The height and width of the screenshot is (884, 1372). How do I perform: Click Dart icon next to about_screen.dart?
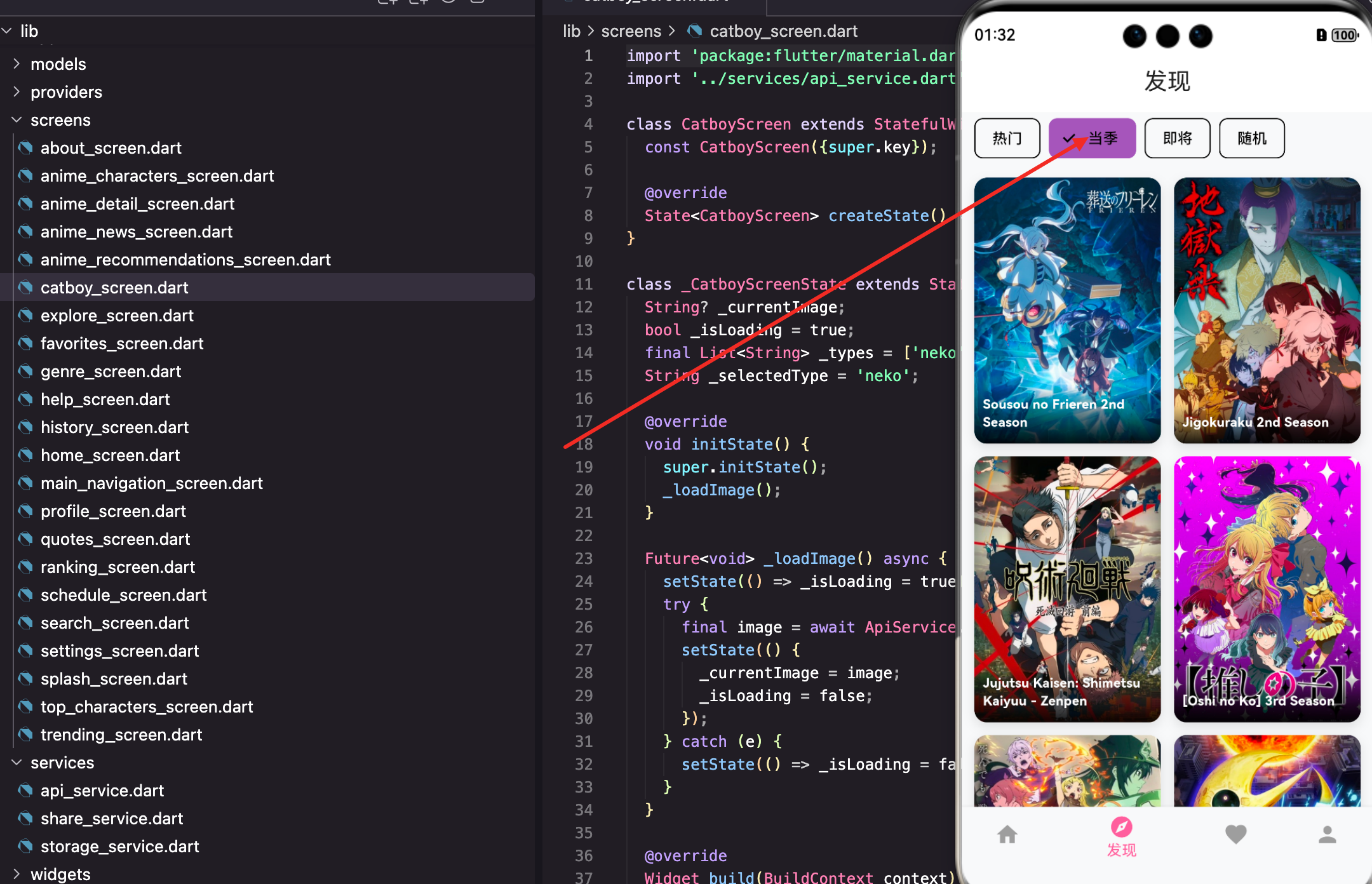point(25,148)
